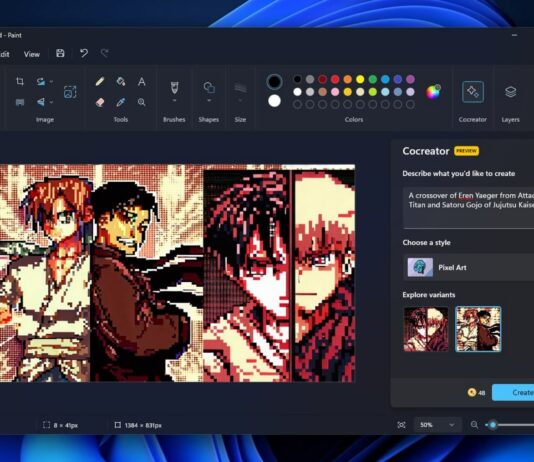The height and width of the screenshot is (462, 534).
Task: Pick the purple color swatch
Action: pos(410,79)
